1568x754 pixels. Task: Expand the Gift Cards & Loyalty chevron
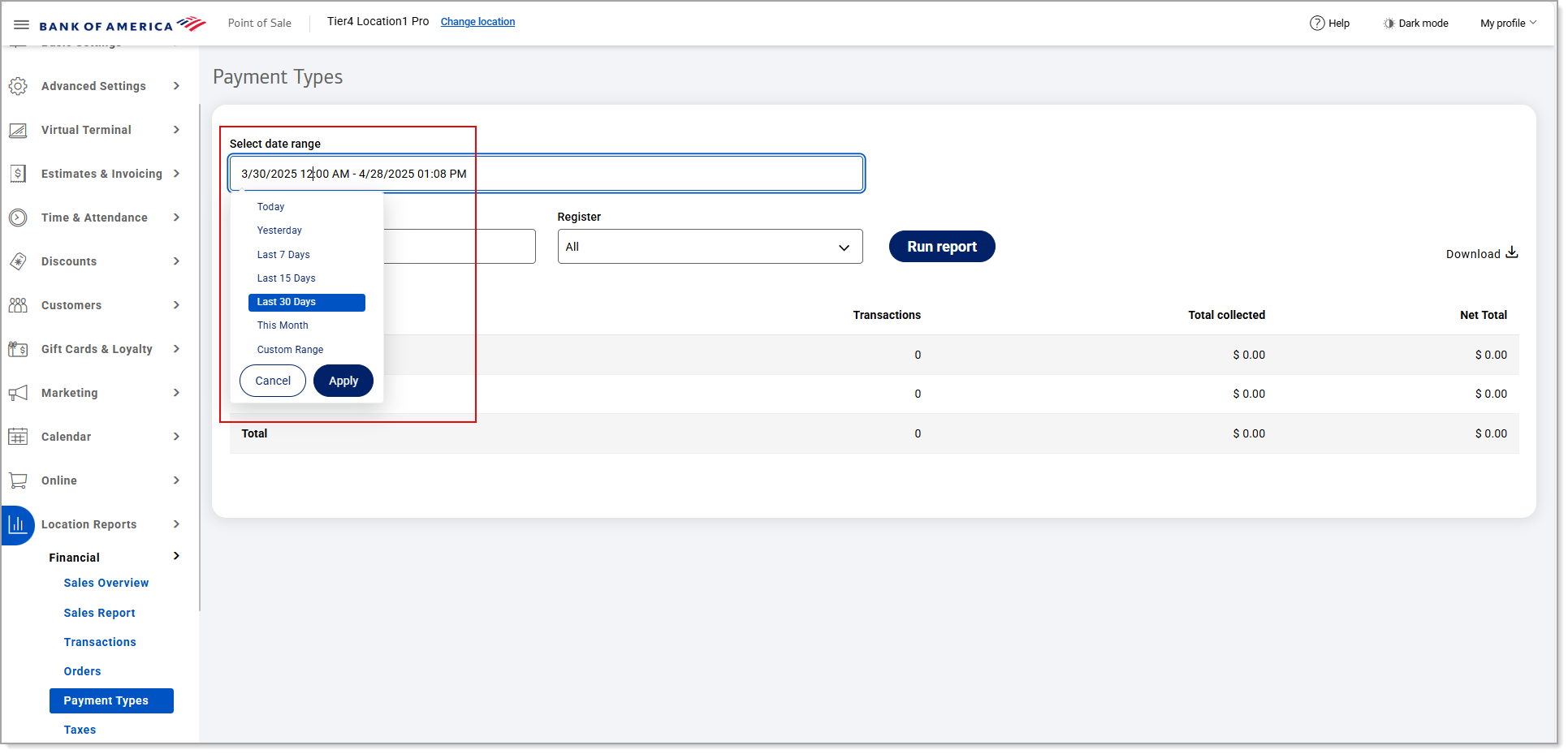pos(176,349)
